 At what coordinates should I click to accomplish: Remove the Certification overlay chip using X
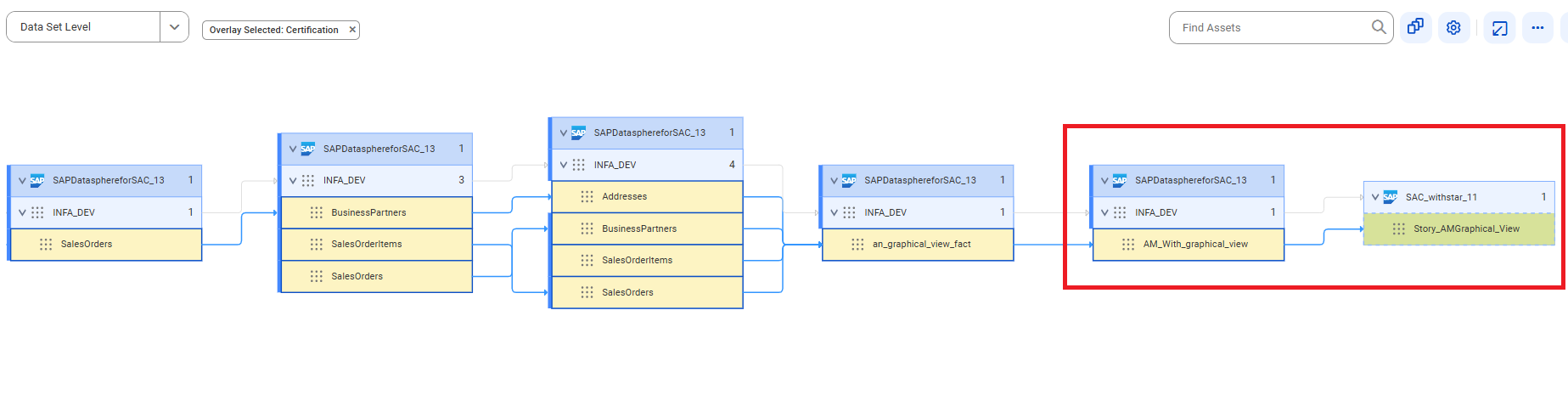pos(352,30)
